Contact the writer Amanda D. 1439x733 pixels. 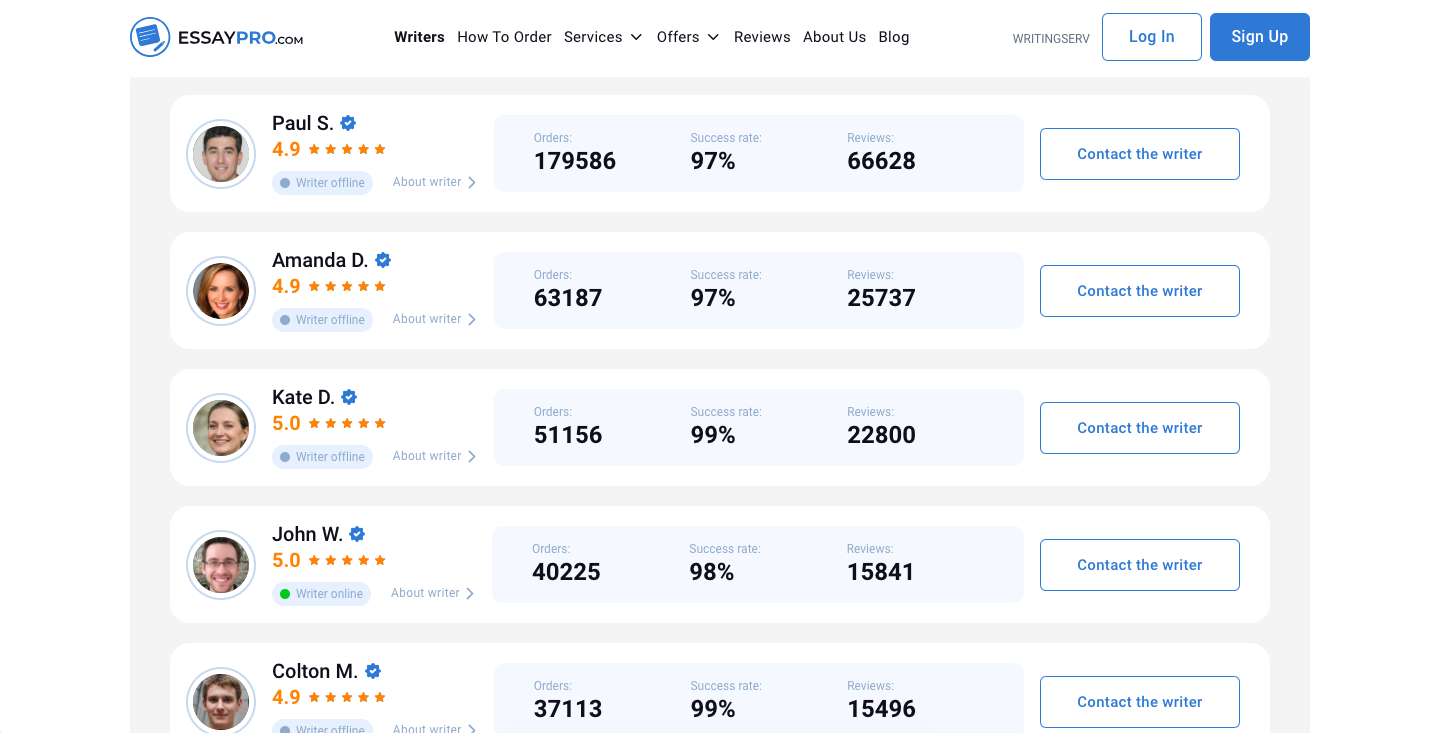click(x=1139, y=291)
